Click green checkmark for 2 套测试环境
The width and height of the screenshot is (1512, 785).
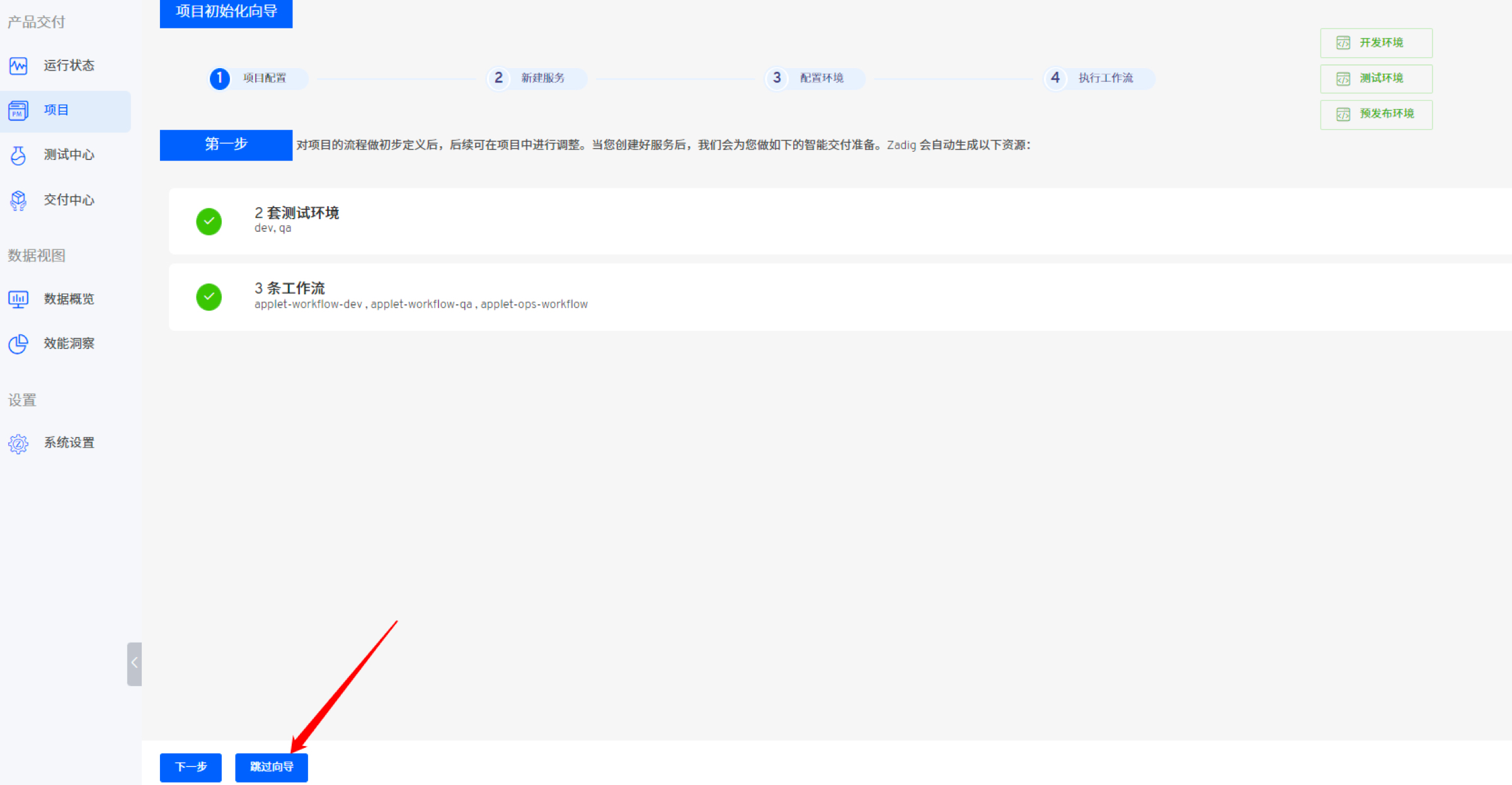click(209, 221)
